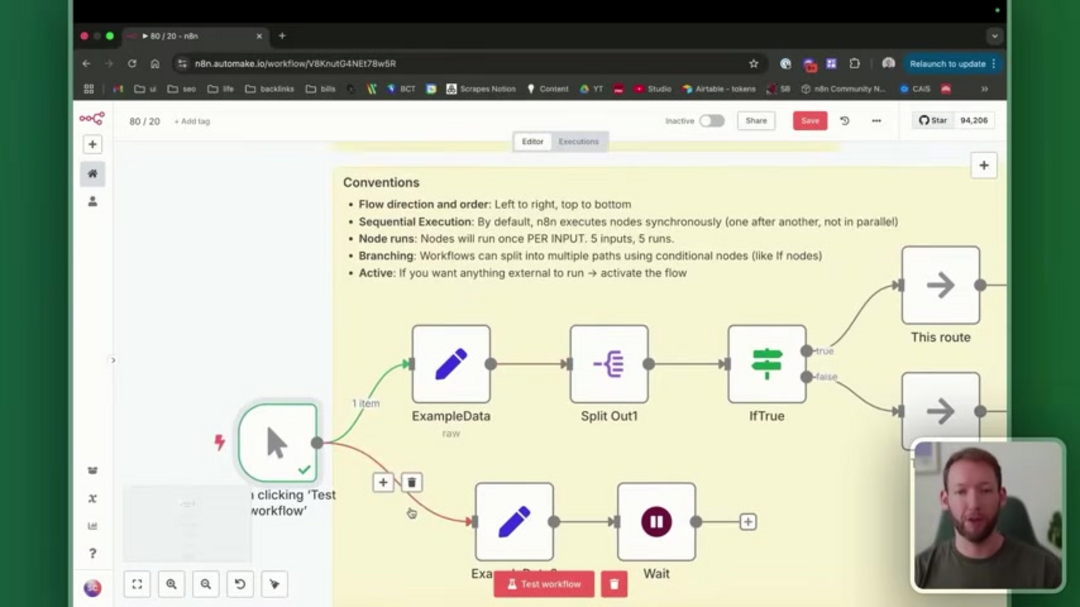Switch to the Editor tab
Screen dimensions: 1080x607
point(532,142)
